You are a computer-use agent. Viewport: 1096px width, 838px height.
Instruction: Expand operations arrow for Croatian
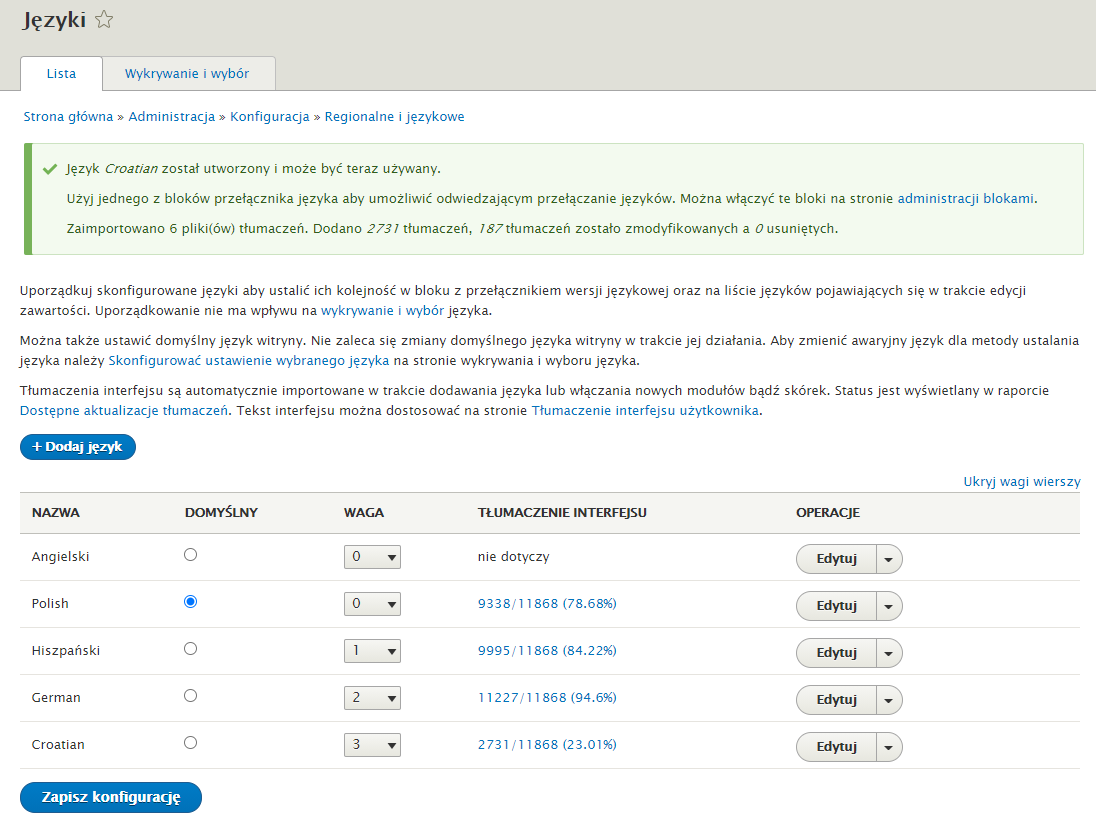coord(889,746)
